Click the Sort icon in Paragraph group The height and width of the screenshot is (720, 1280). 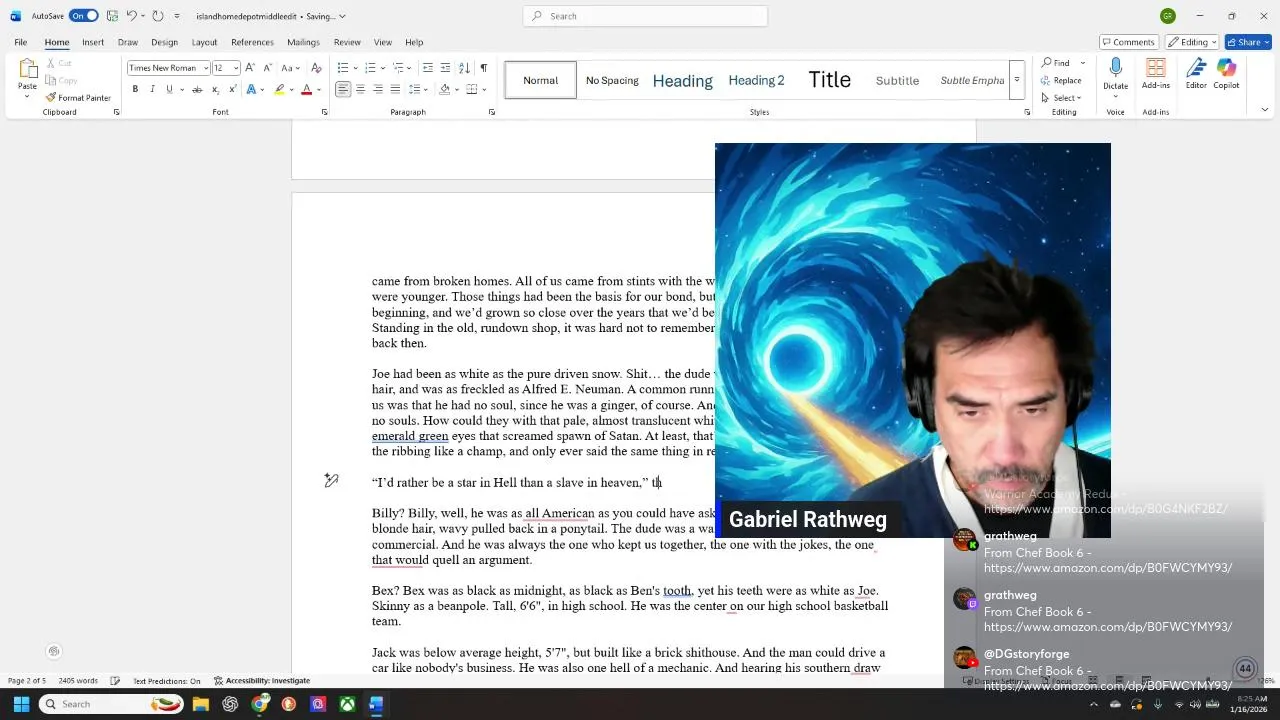[464, 68]
